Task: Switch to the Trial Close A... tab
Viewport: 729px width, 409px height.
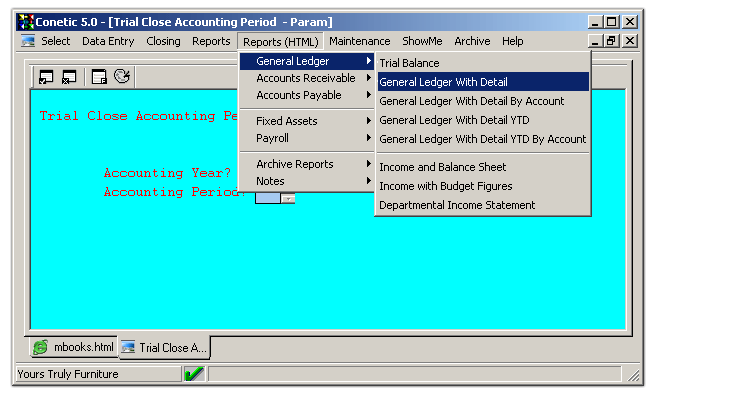Action: click(164, 348)
